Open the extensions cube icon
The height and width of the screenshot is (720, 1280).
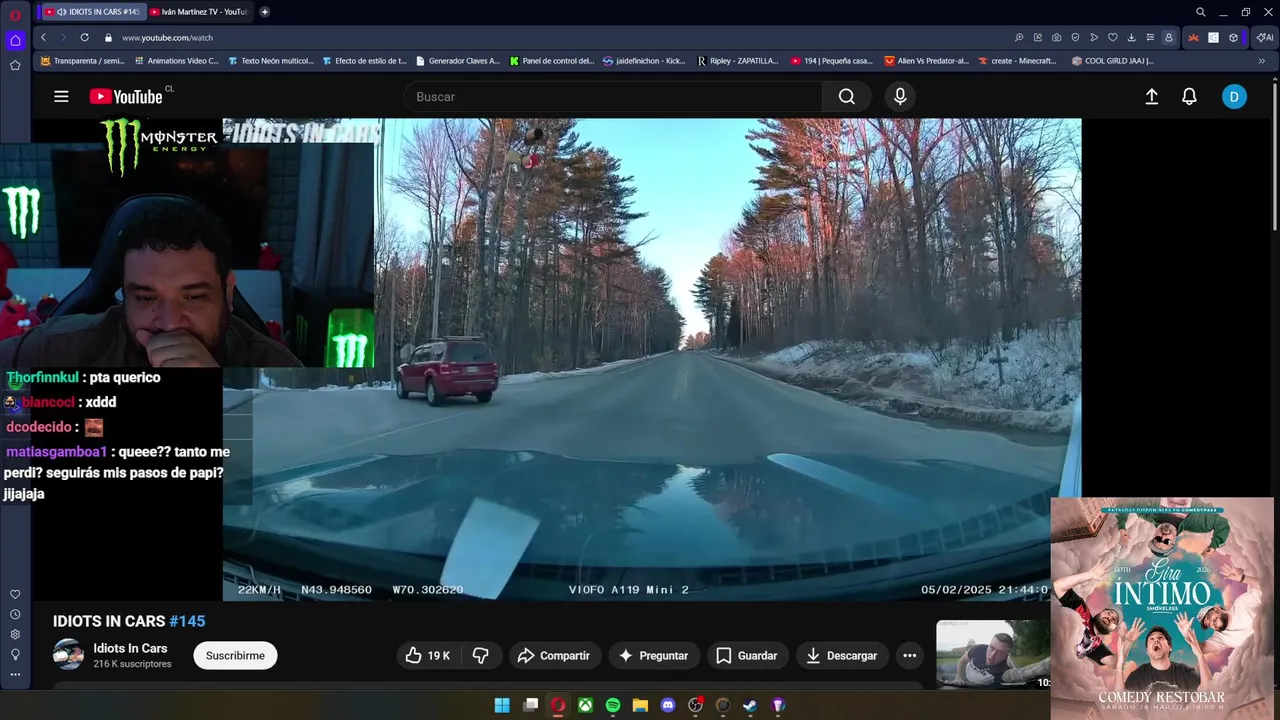pyautogui.click(x=1233, y=37)
